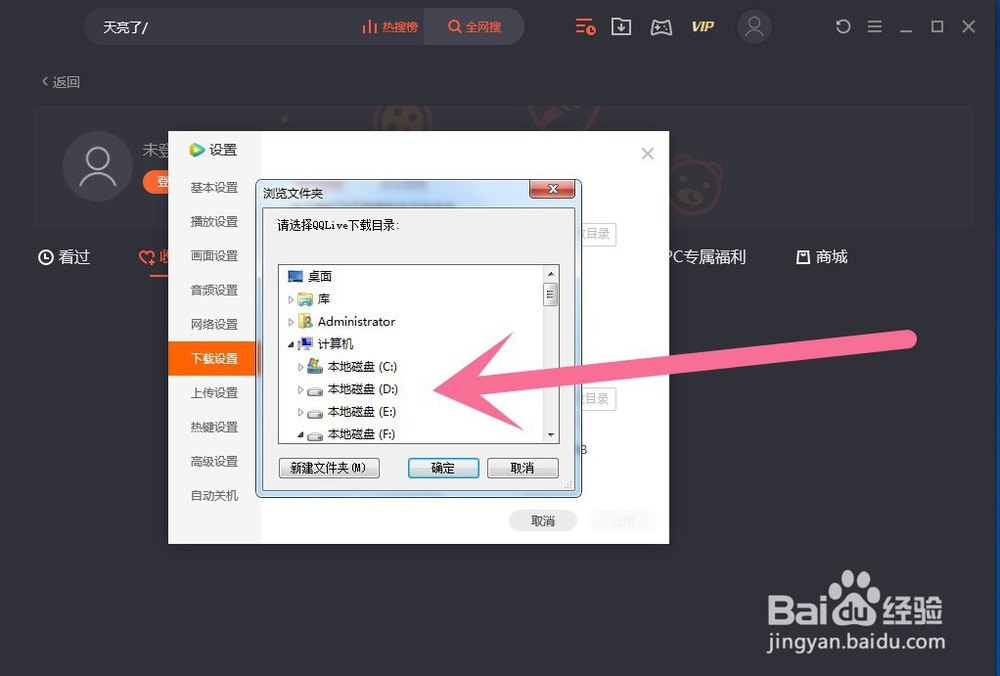Click the 看过 clock icon

point(44,257)
